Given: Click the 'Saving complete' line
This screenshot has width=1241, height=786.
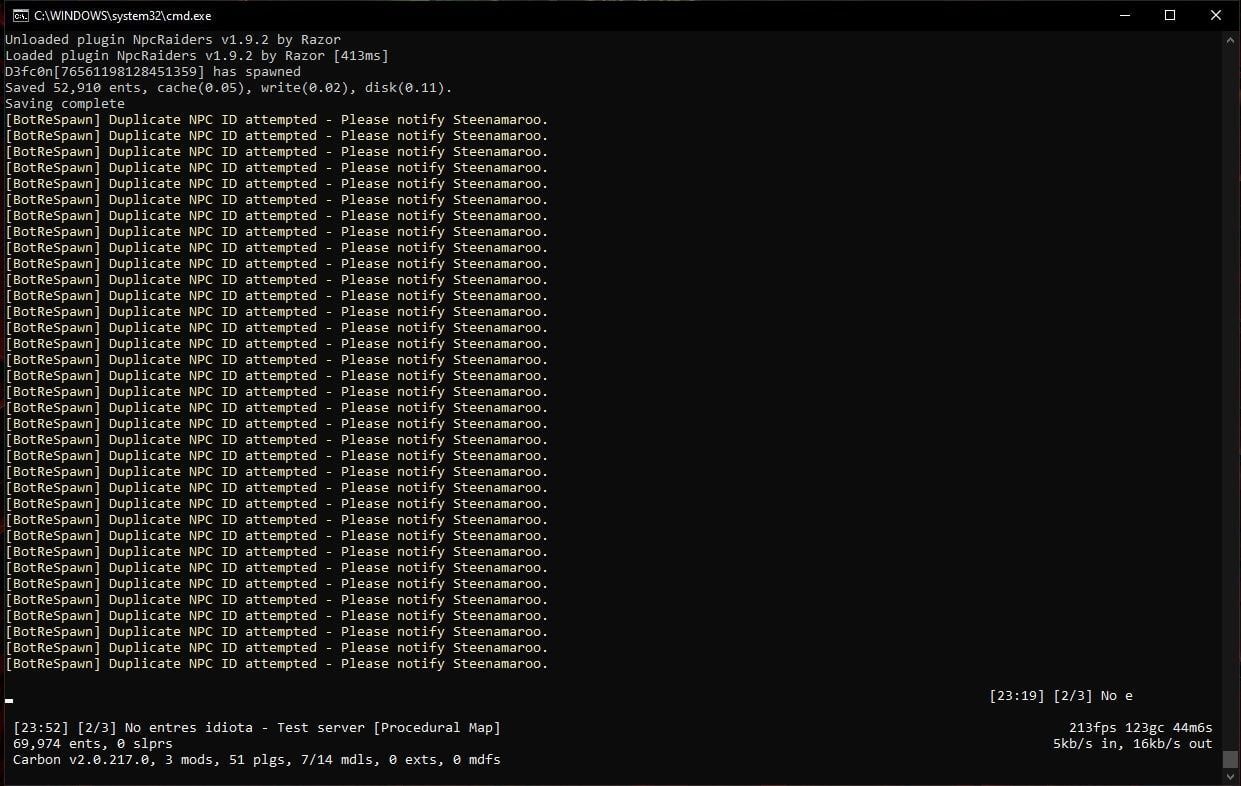Looking at the screenshot, I should coord(65,104).
